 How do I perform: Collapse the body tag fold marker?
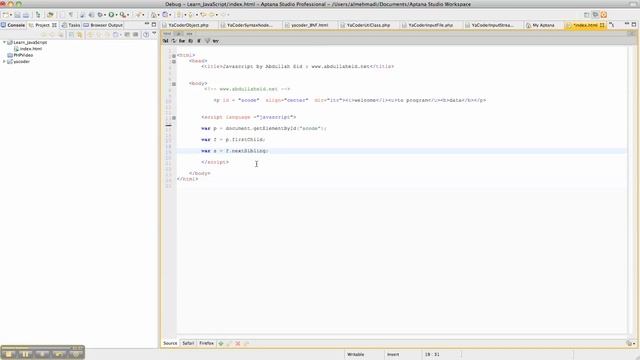click(x=174, y=84)
